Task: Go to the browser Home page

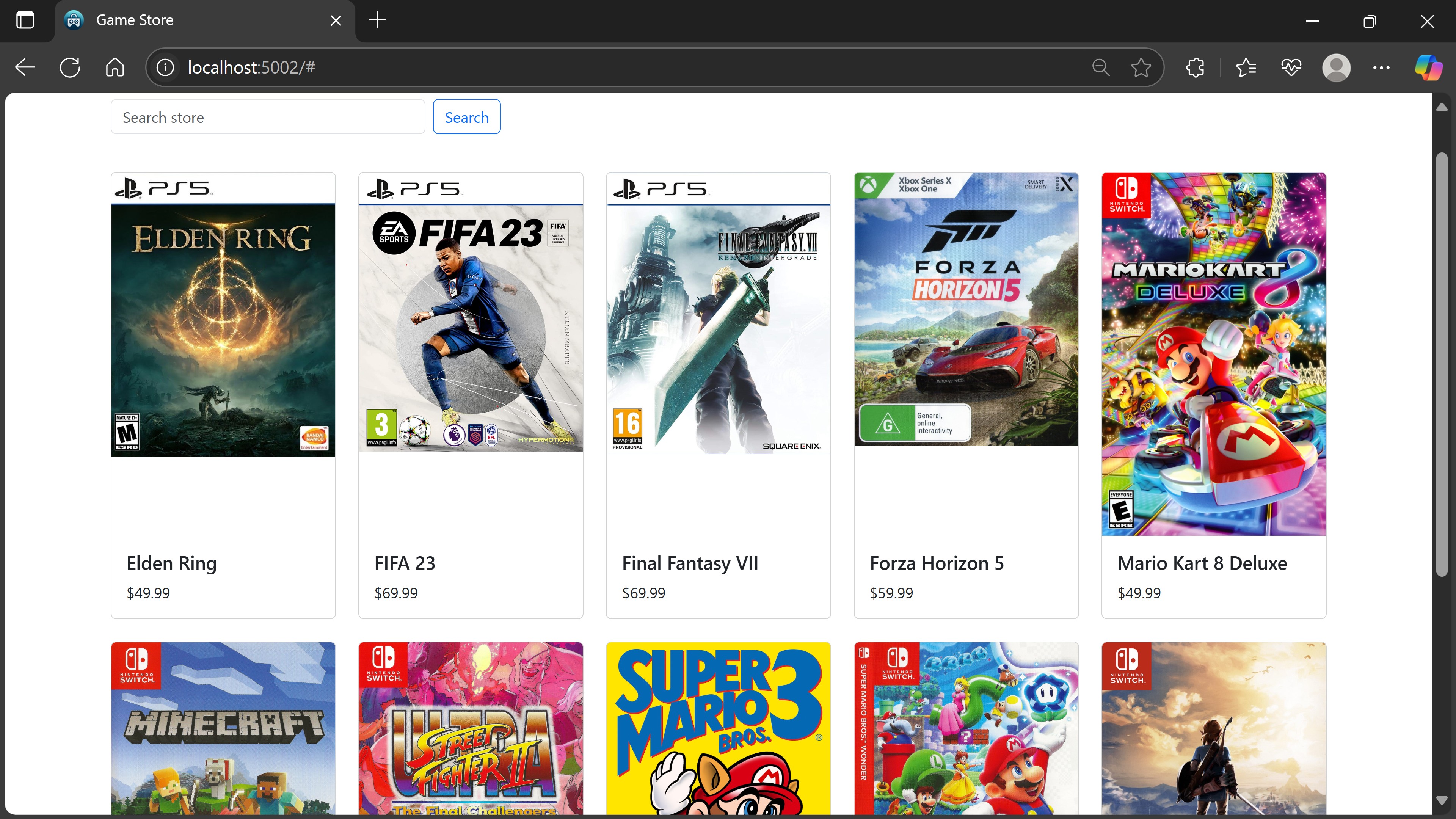Action: tap(115, 68)
